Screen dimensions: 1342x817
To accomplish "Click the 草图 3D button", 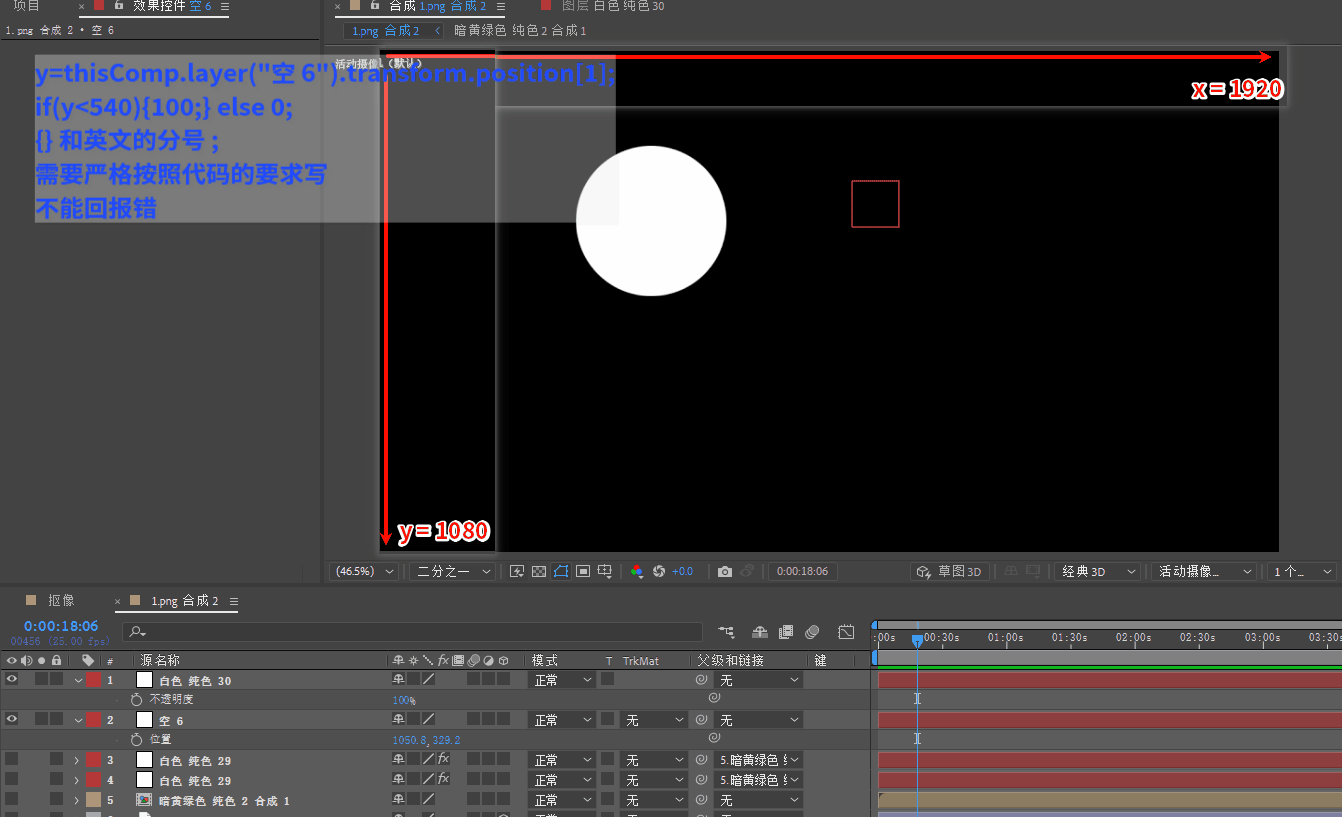I will [950, 572].
